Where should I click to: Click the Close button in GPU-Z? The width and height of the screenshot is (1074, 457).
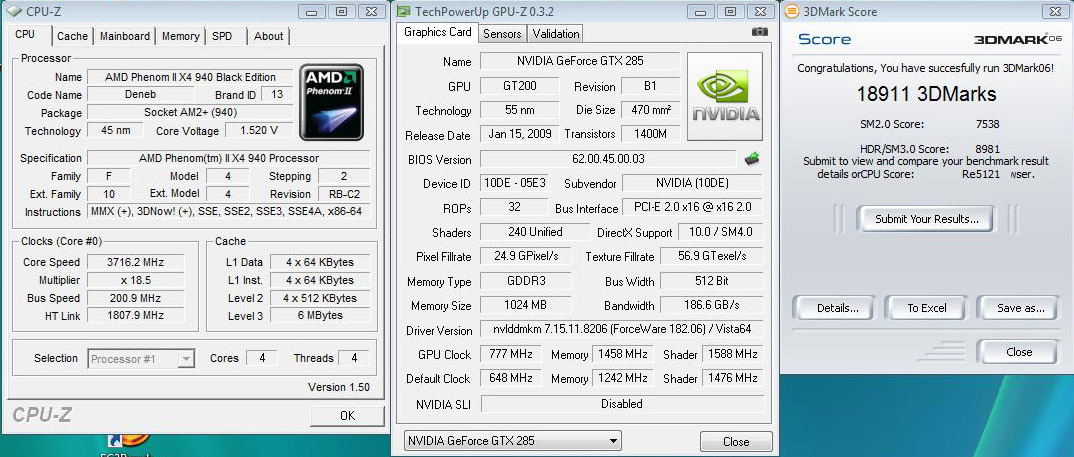tap(736, 442)
